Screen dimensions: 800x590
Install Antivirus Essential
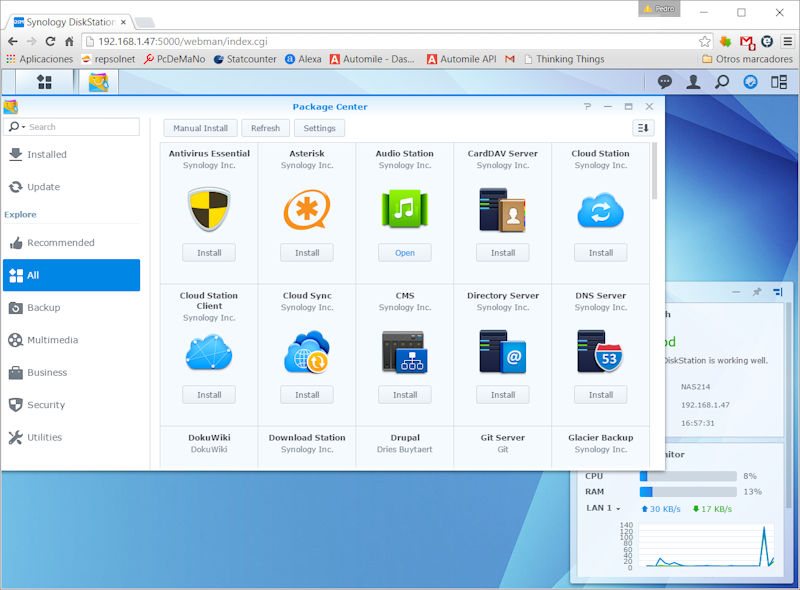[x=209, y=253]
